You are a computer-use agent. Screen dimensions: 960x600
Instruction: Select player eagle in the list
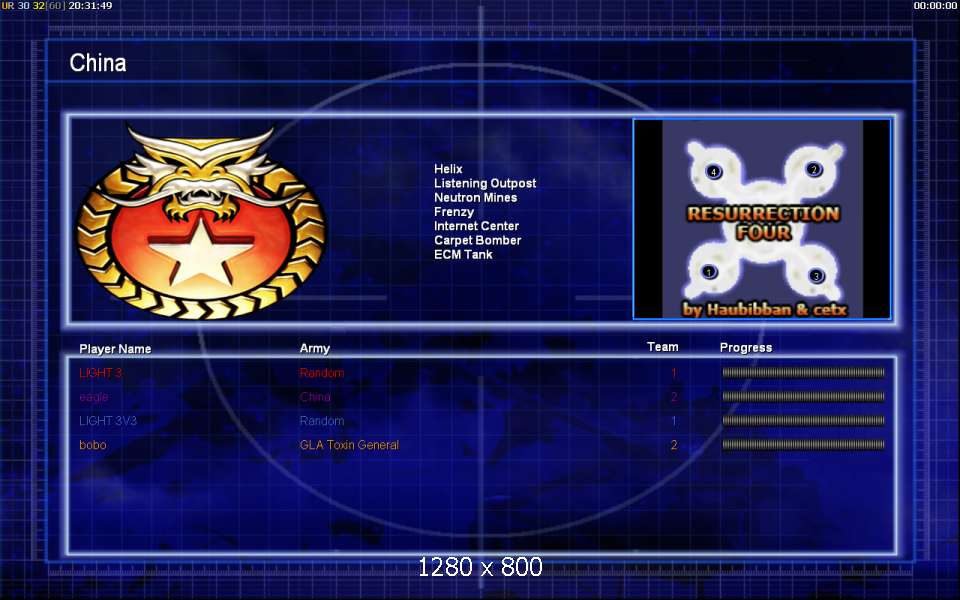94,397
